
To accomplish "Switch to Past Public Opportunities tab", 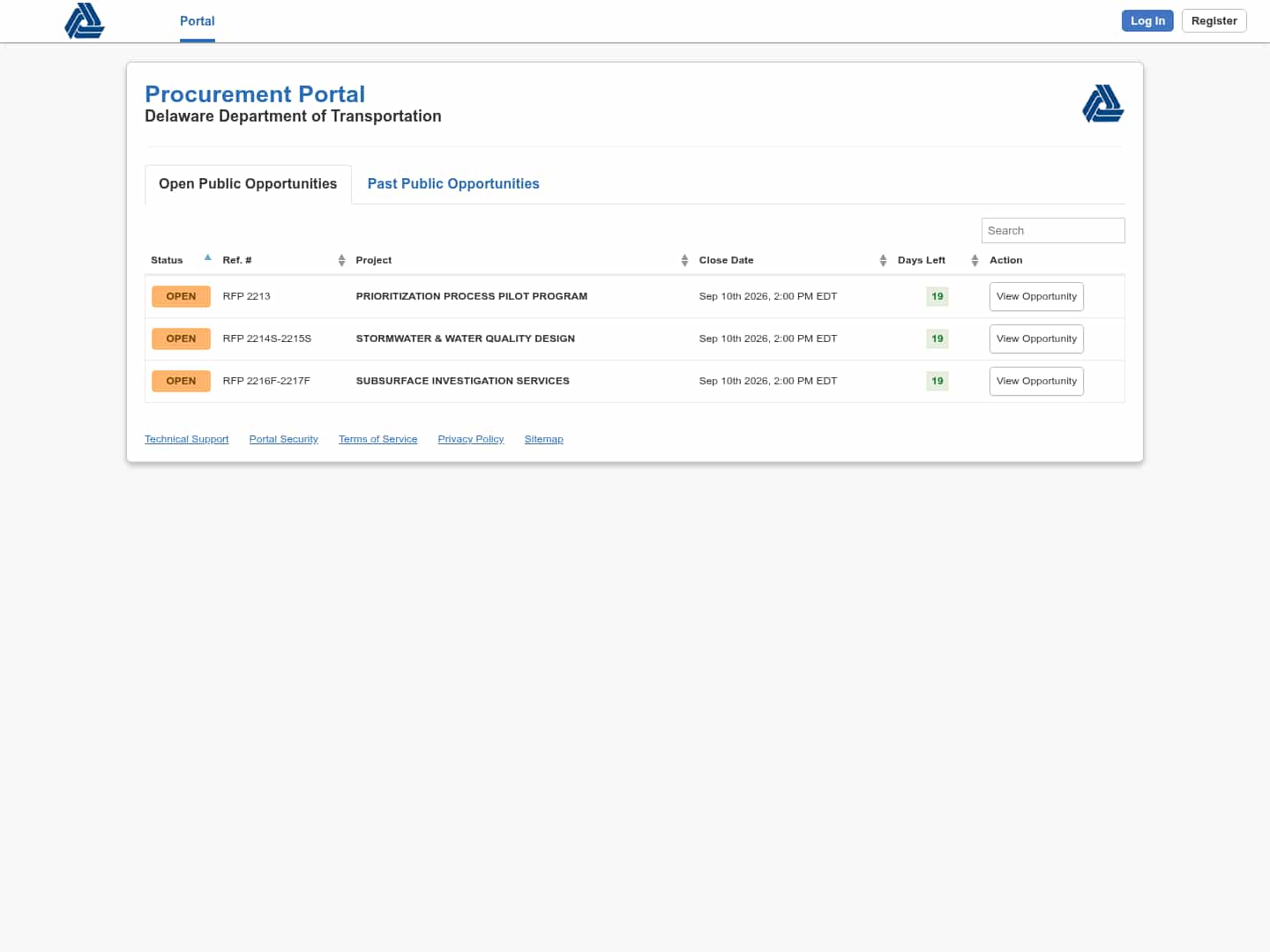I will tap(453, 184).
